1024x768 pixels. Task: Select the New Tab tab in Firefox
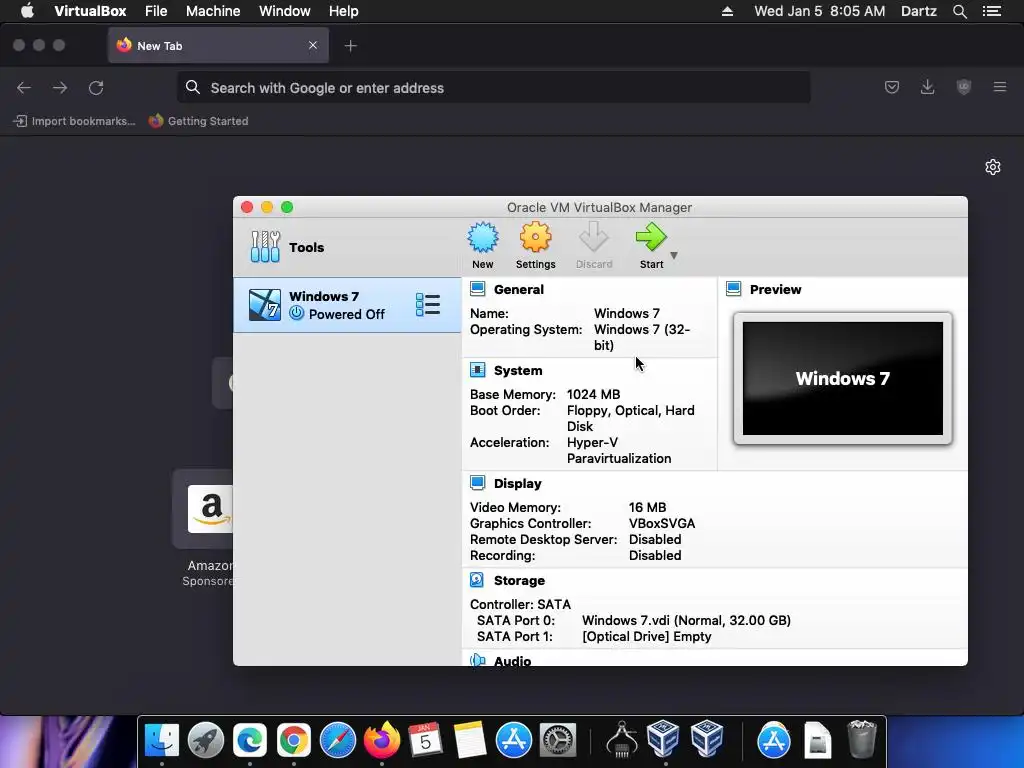218,46
